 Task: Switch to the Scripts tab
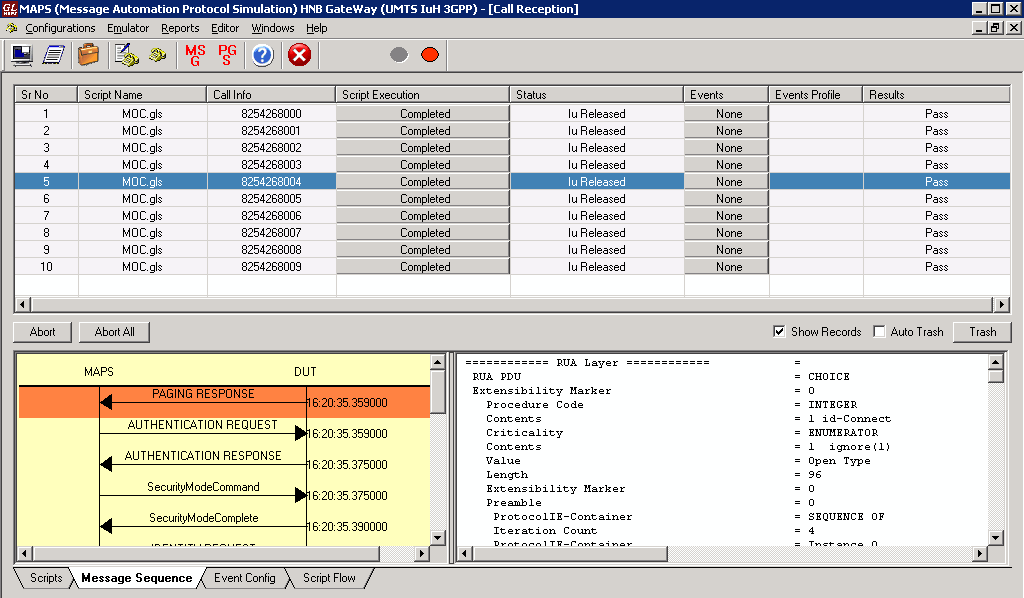click(46, 578)
